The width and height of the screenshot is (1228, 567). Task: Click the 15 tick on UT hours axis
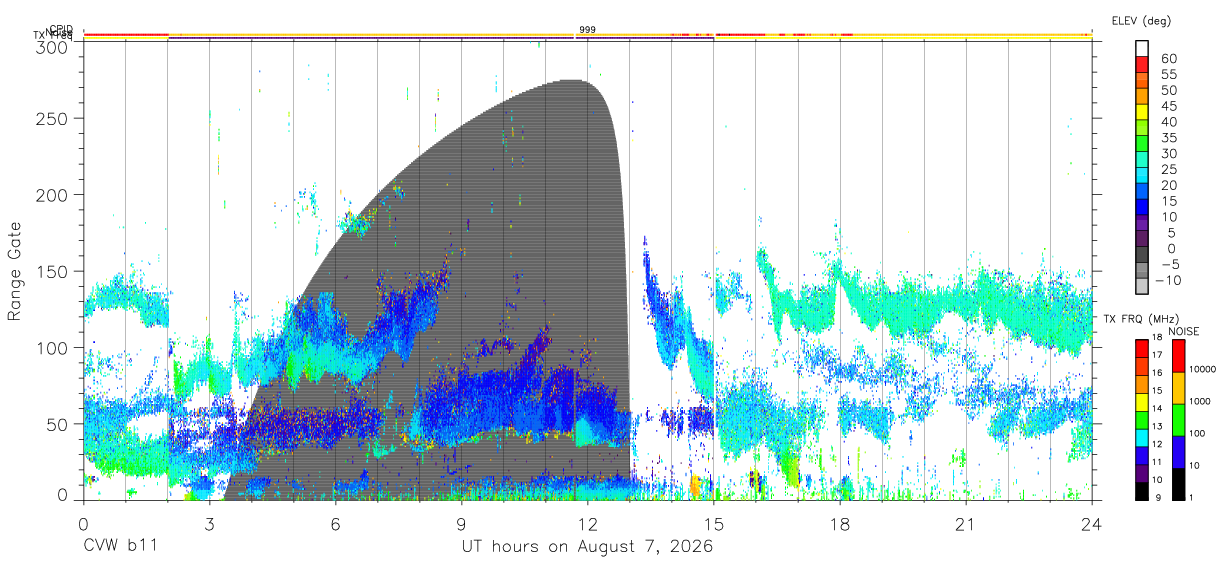click(x=714, y=524)
